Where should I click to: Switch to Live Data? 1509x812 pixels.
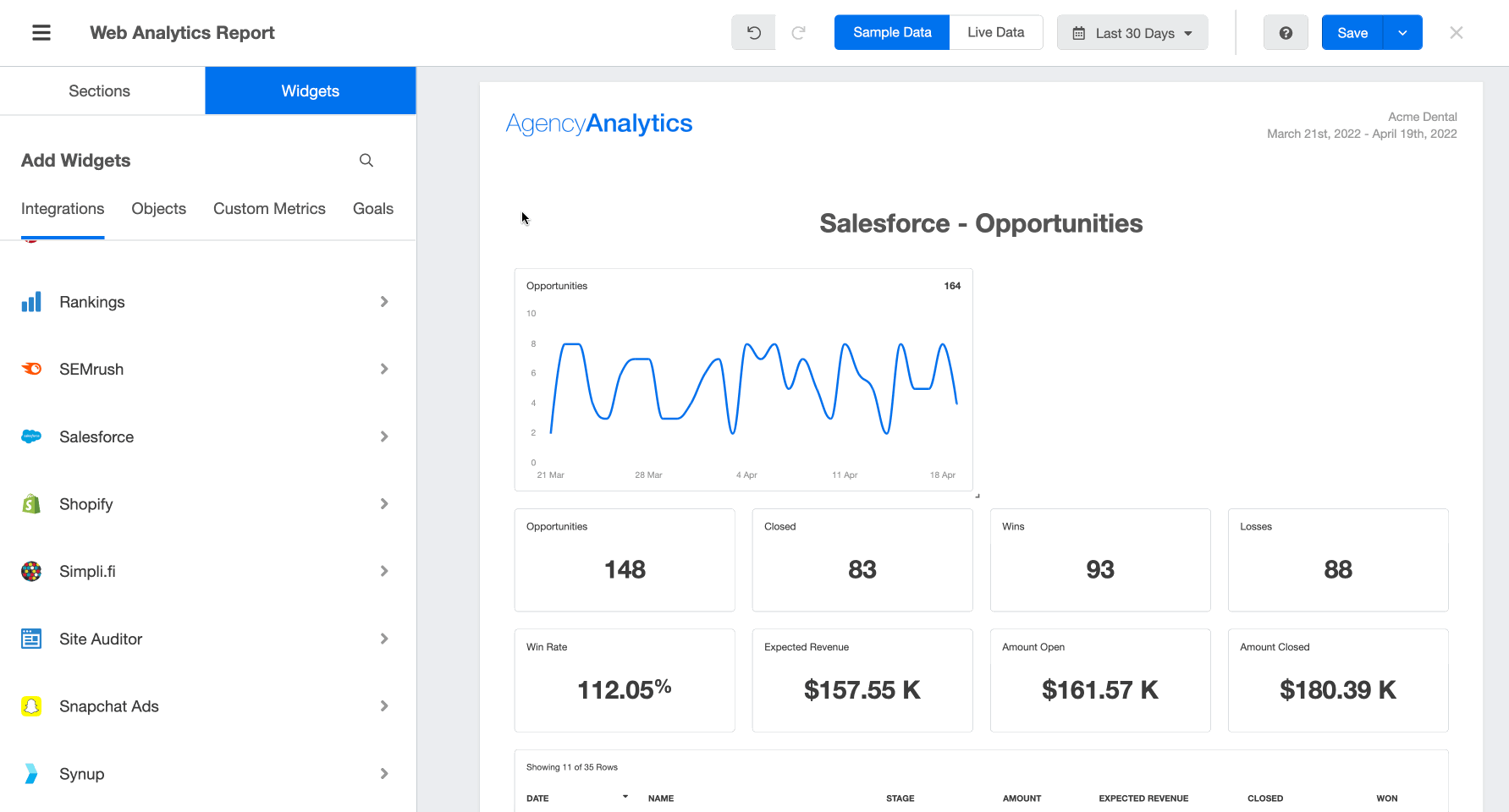[996, 32]
